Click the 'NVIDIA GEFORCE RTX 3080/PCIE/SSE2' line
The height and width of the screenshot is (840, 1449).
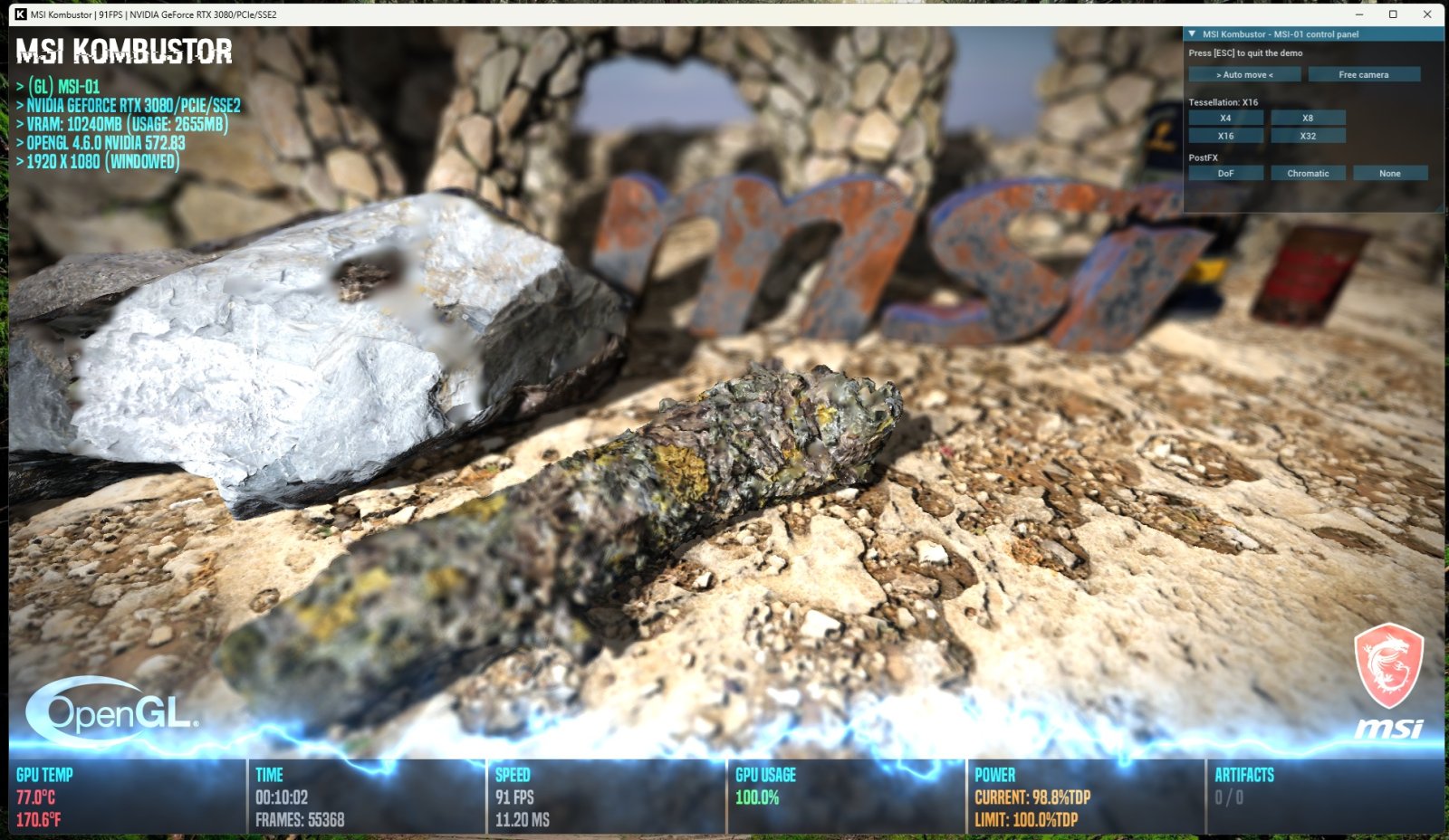129,105
